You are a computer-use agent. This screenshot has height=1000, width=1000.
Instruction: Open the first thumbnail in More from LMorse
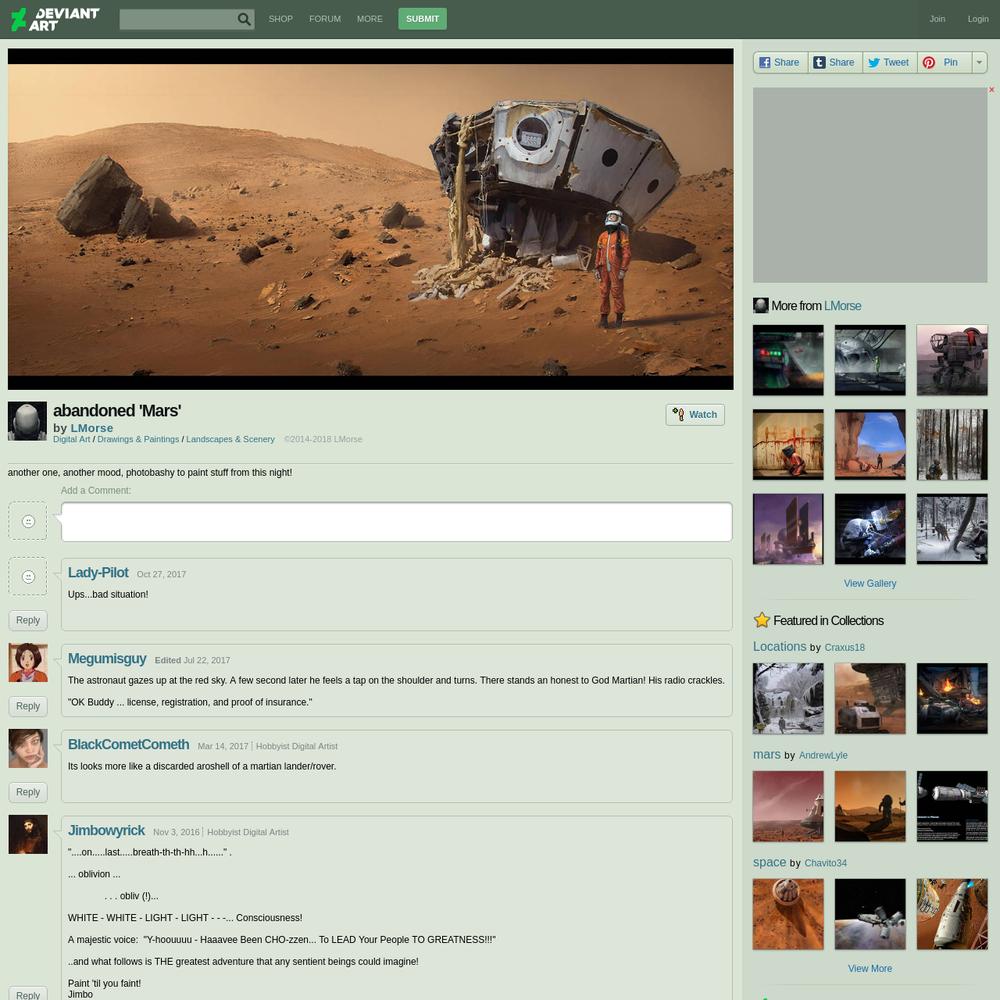point(788,360)
